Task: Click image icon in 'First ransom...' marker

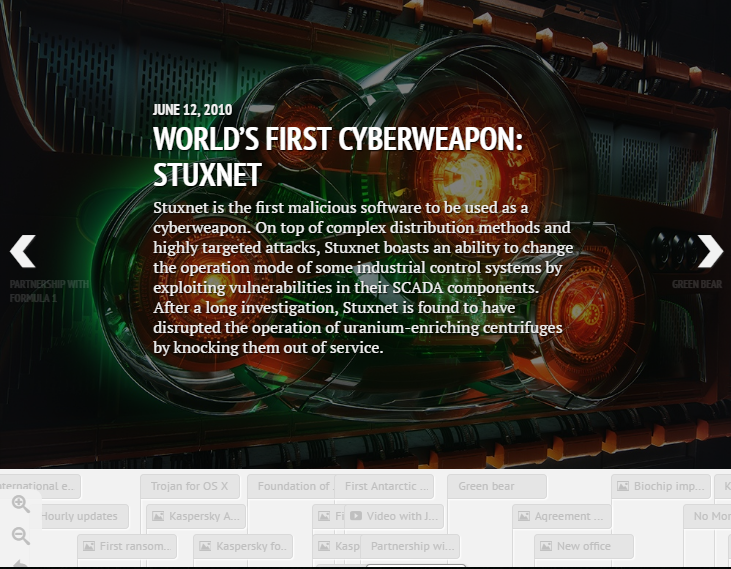Action: pyautogui.click(x=89, y=546)
